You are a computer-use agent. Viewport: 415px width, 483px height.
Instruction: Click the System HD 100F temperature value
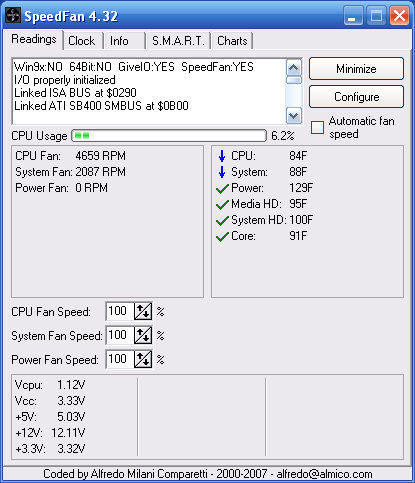tap(301, 220)
